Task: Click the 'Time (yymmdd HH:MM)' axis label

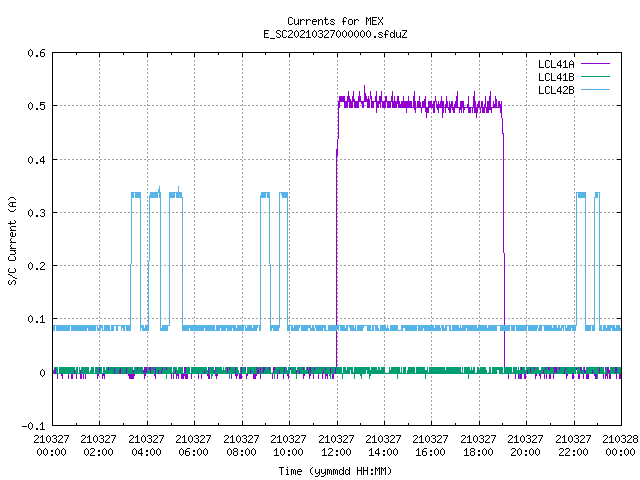Action: [335, 471]
